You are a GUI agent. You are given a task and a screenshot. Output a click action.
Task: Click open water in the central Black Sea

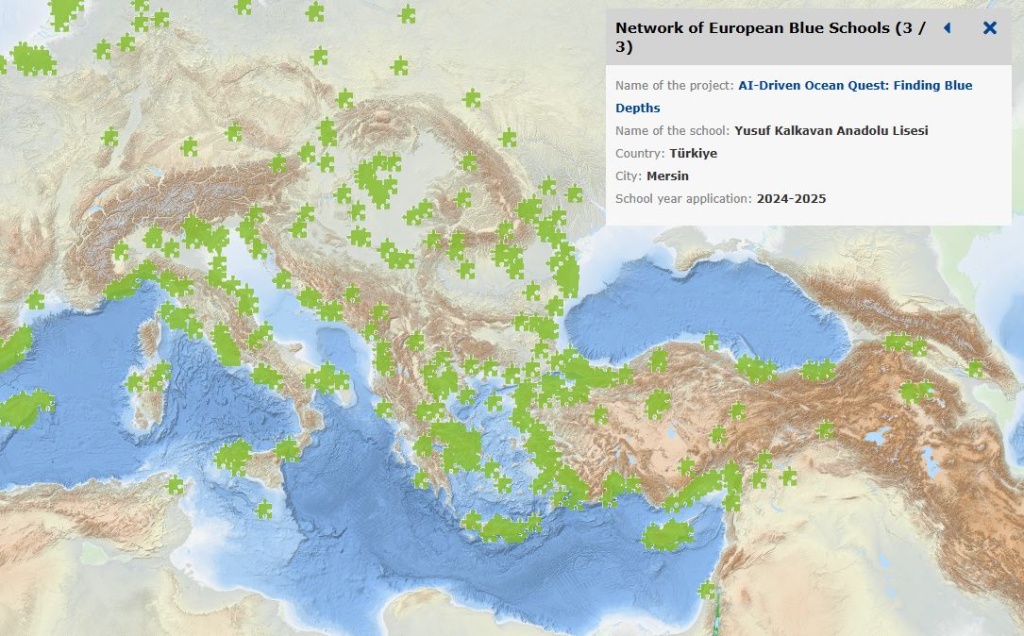(x=700, y=300)
